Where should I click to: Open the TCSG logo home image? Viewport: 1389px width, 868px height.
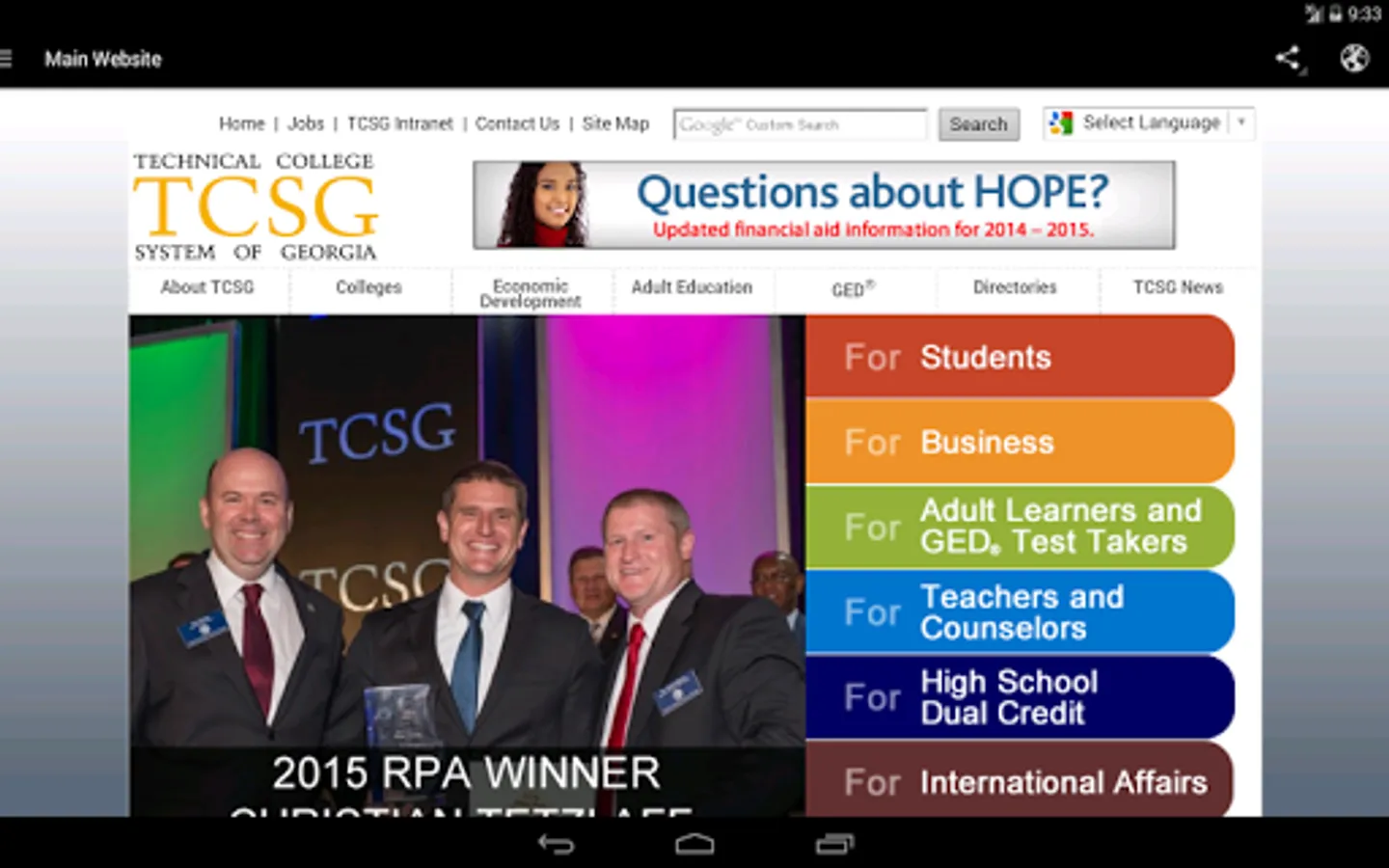[x=256, y=206]
